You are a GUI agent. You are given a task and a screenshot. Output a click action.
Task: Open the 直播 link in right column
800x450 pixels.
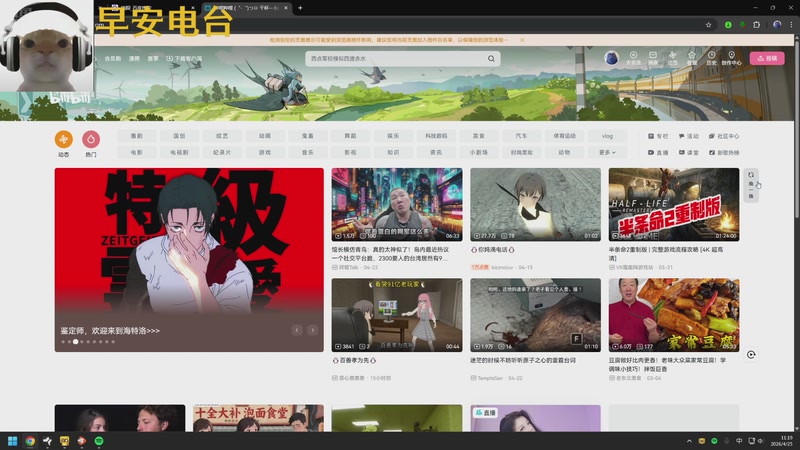point(658,153)
